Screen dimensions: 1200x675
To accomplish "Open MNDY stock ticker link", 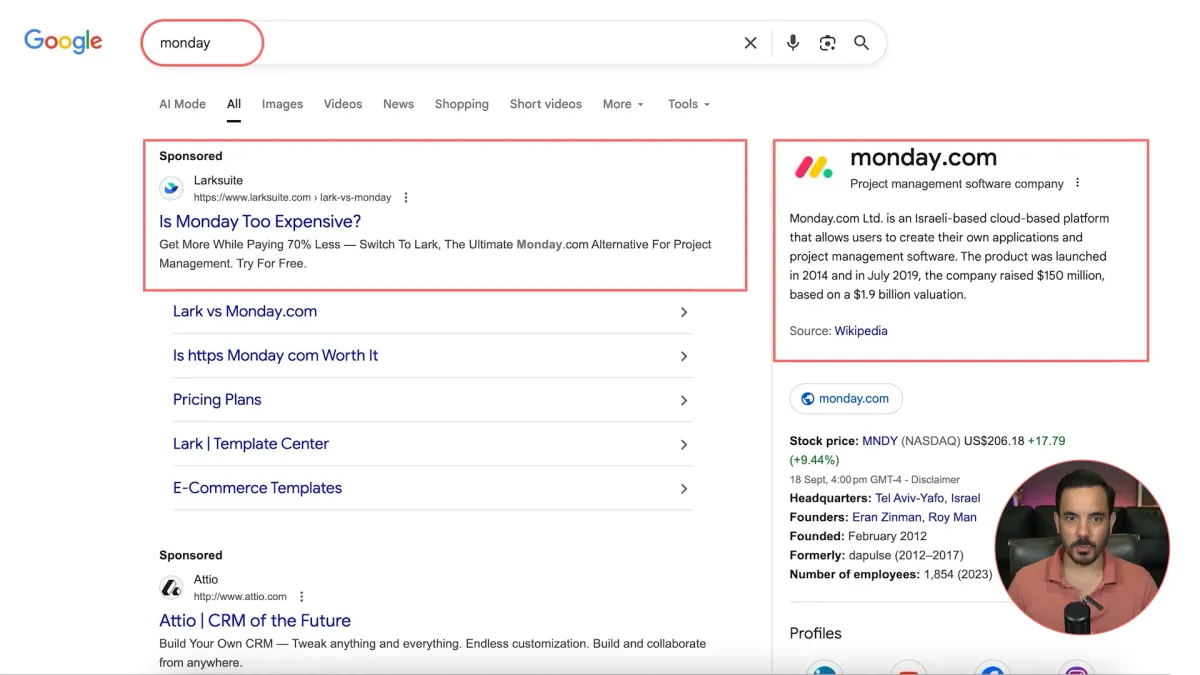I will [880, 440].
